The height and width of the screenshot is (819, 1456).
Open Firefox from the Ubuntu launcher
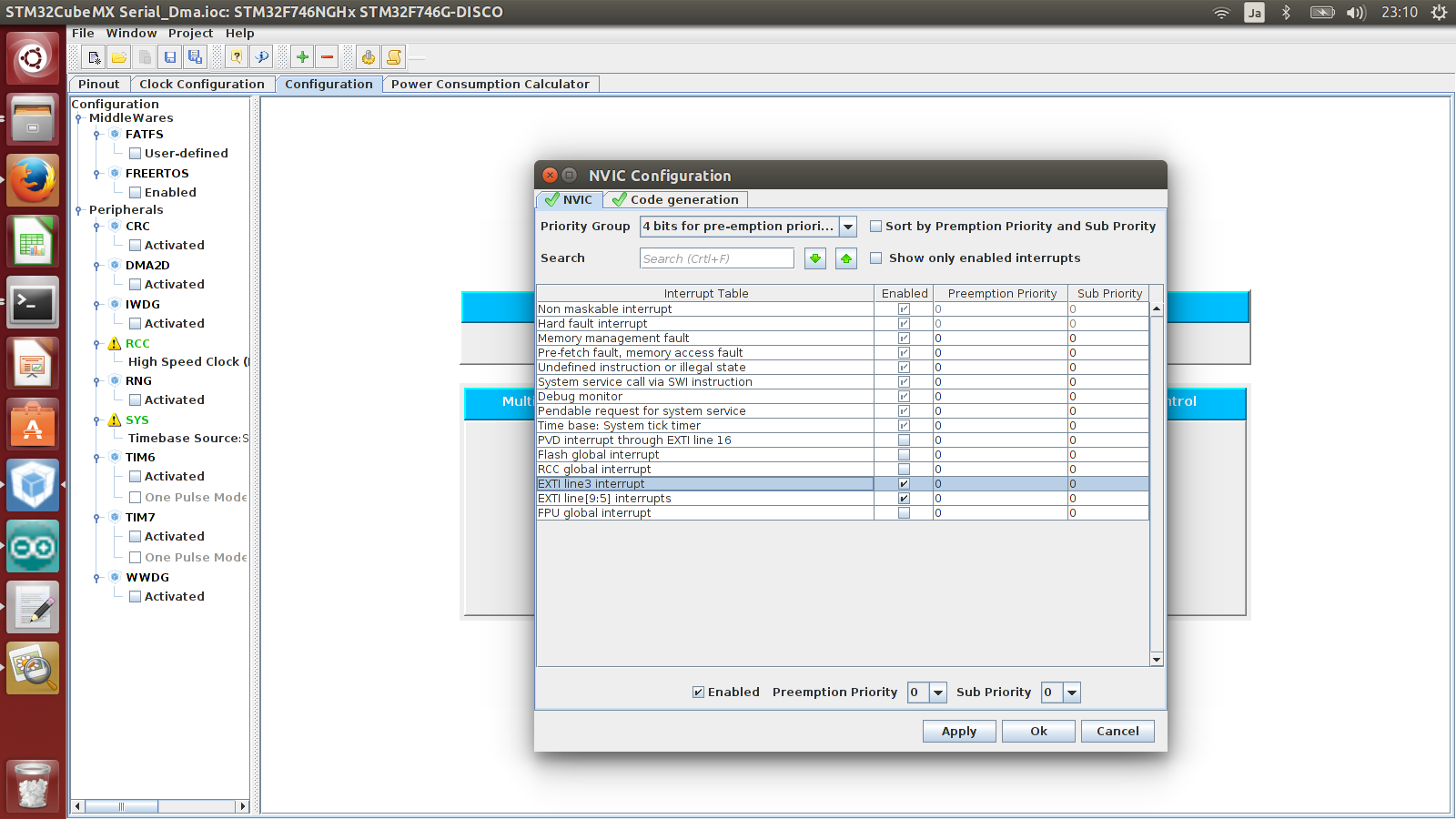coord(34,180)
